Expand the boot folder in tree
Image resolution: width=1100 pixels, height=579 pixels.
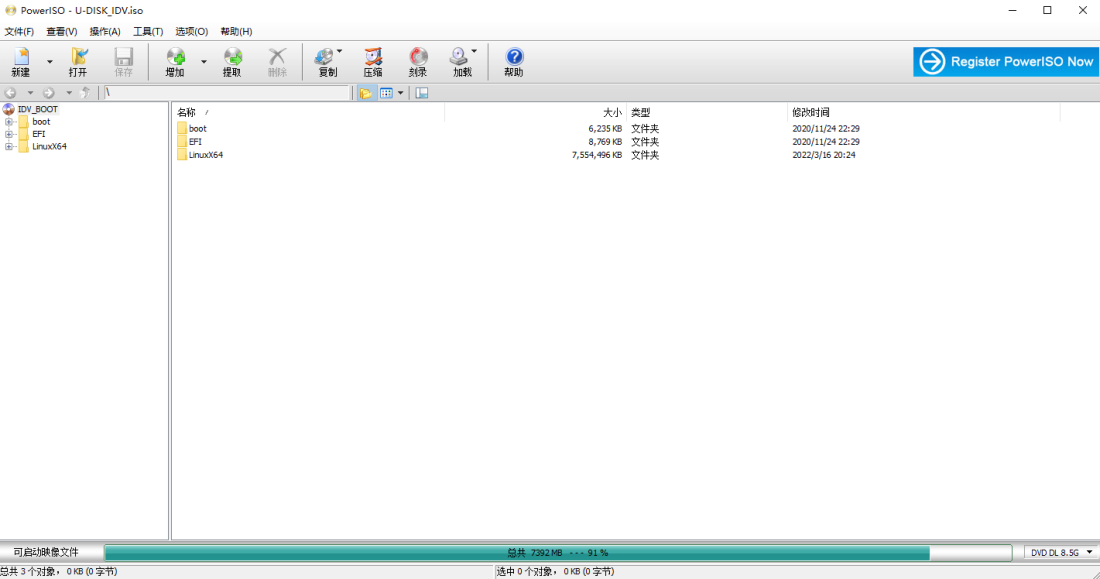[9, 122]
